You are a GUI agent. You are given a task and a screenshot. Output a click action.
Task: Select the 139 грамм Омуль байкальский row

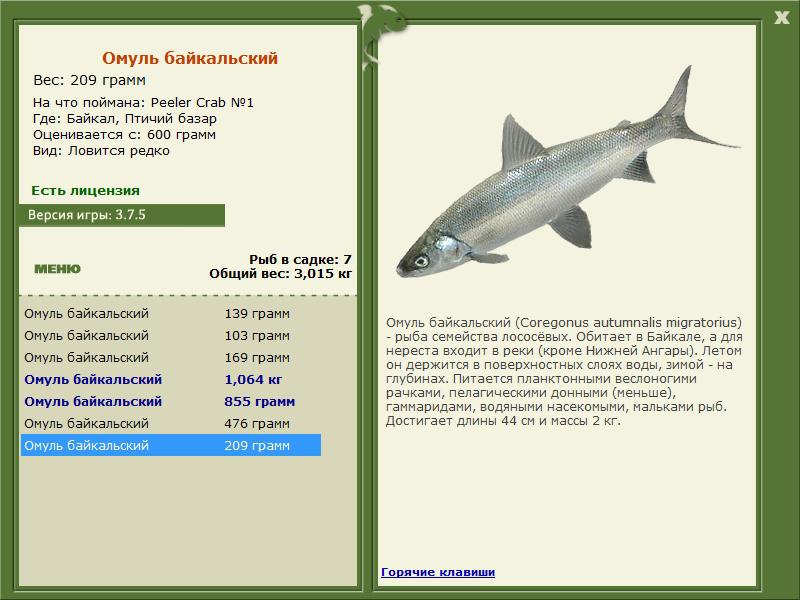pyautogui.click(x=170, y=313)
